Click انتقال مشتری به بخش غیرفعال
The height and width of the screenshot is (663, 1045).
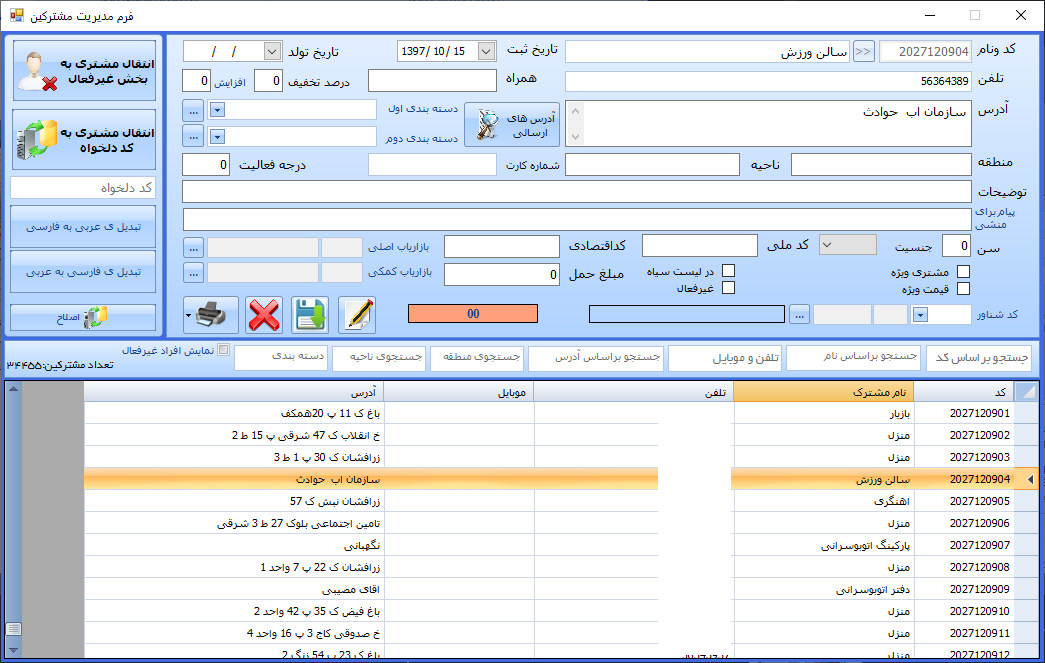(x=84, y=70)
